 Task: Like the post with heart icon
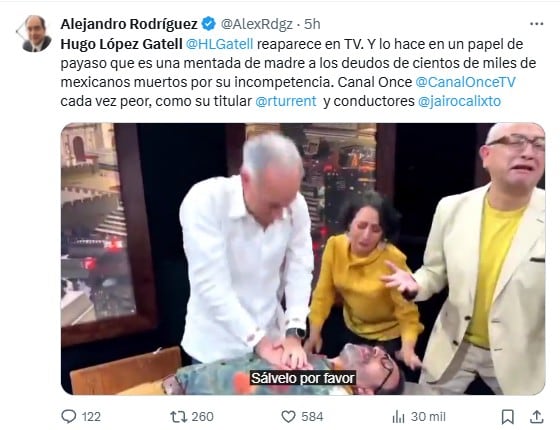tap(288, 416)
